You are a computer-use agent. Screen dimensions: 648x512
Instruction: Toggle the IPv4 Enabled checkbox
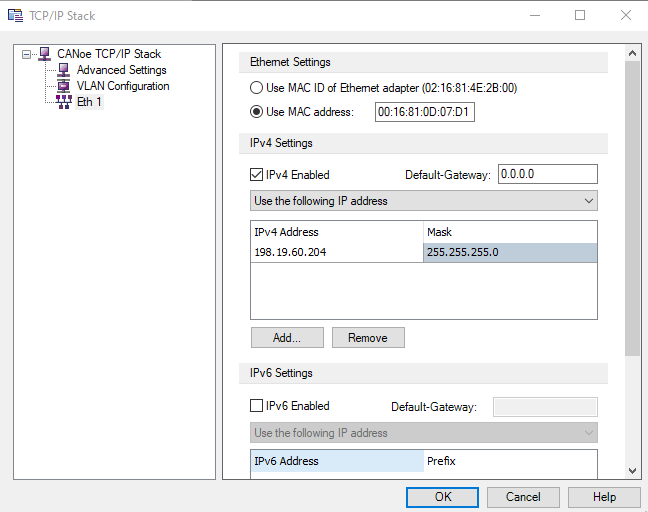click(256, 175)
